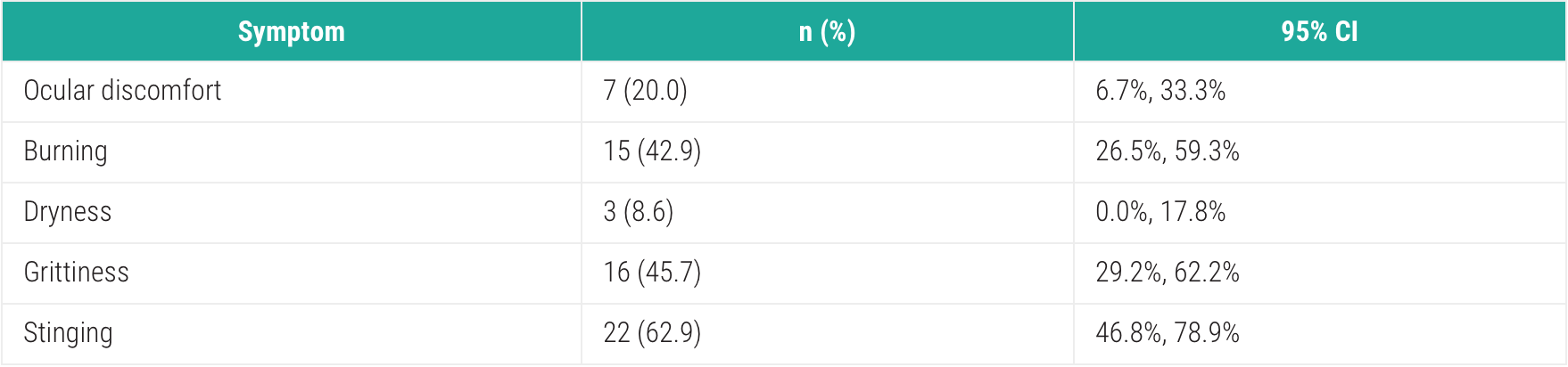Click the 29.2%, 62.2% interval cell

point(1320,273)
